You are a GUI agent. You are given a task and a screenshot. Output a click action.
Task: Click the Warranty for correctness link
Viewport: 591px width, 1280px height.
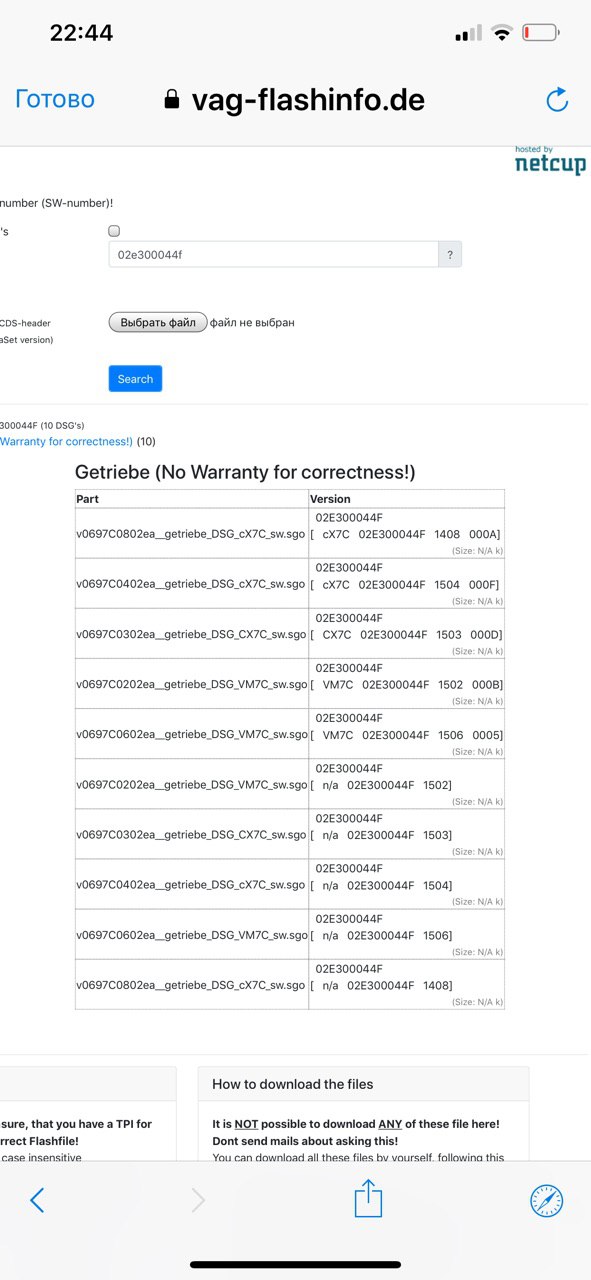[x=66, y=441]
